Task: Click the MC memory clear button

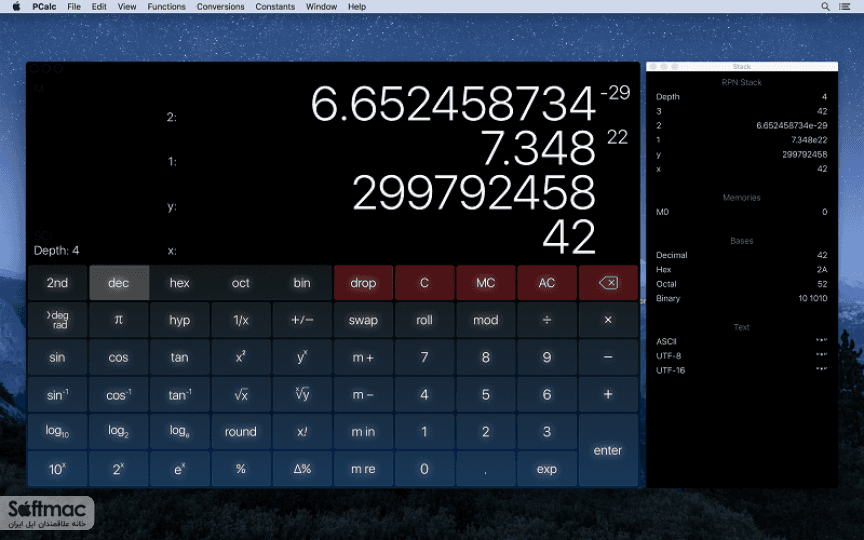Action: tap(485, 283)
